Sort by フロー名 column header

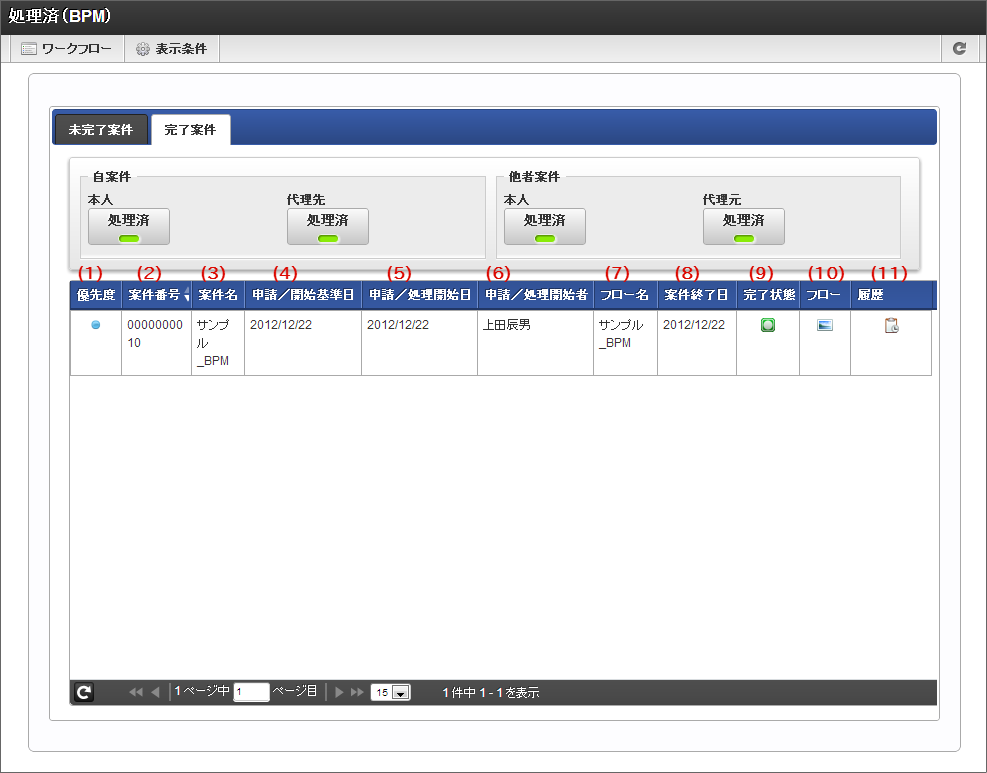(625, 295)
